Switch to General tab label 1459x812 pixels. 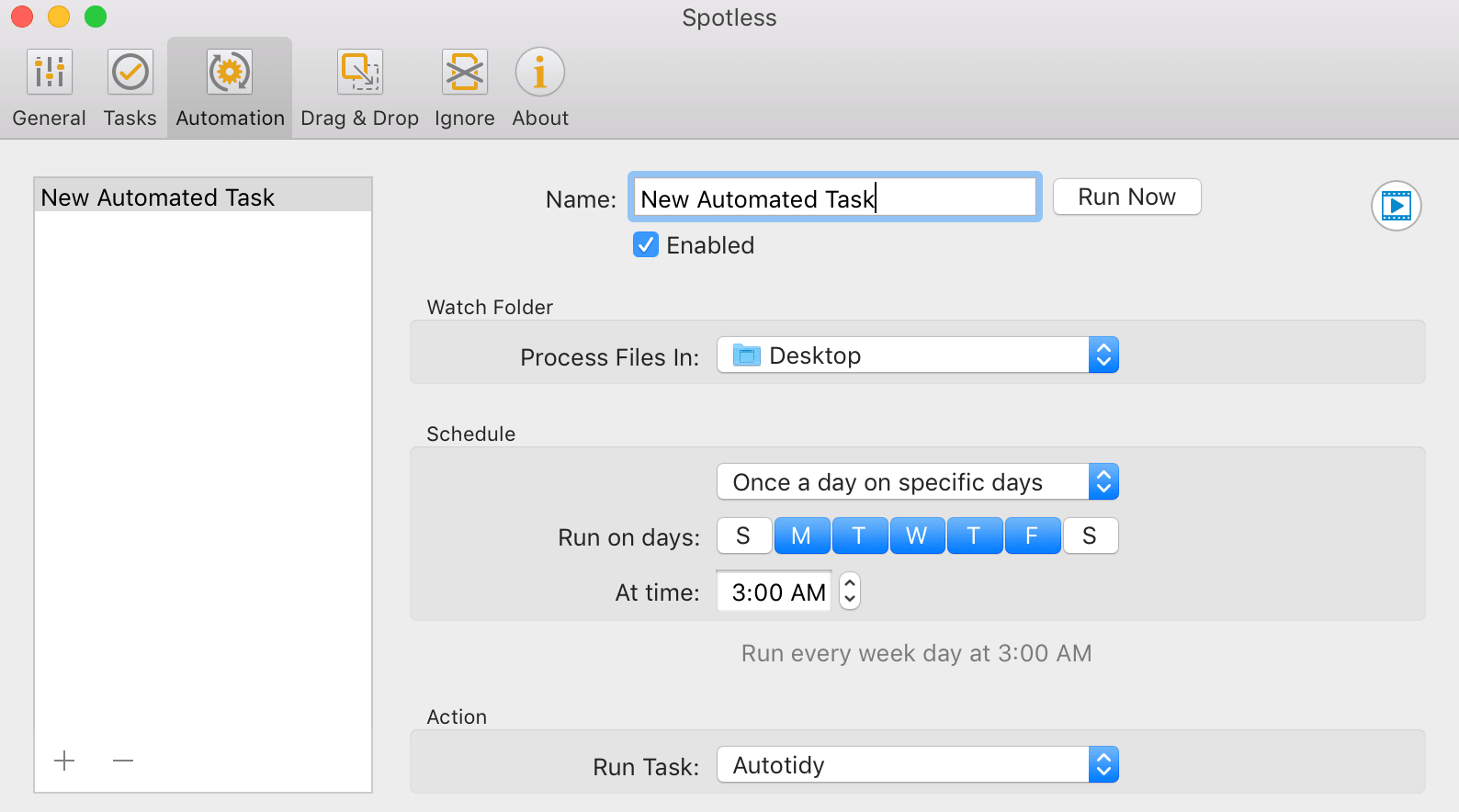pos(50,118)
